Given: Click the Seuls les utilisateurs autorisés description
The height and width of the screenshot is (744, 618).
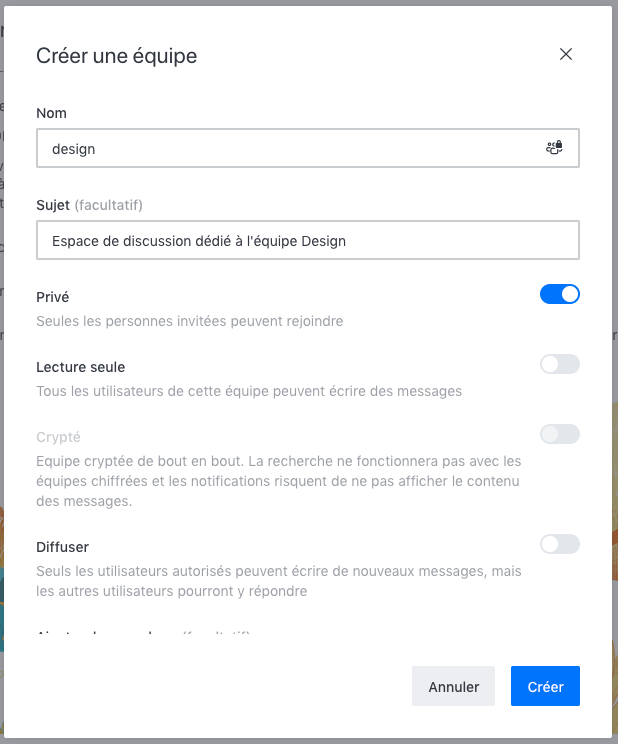Looking at the screenshot, I should click(x=279, y=581).
